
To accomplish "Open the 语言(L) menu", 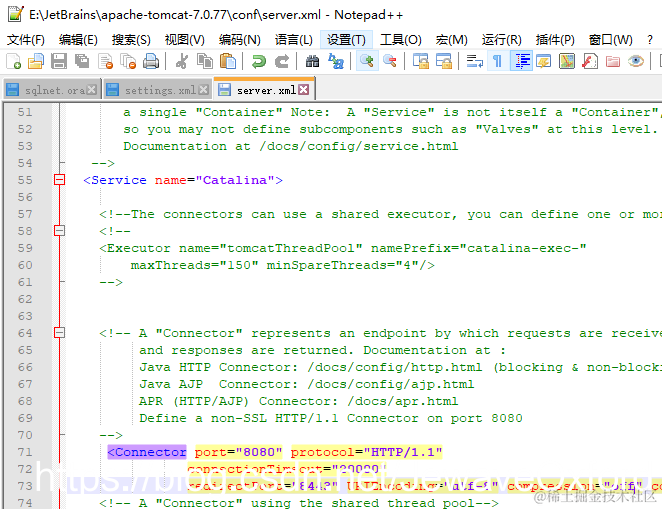I will (x=293, y=40).
